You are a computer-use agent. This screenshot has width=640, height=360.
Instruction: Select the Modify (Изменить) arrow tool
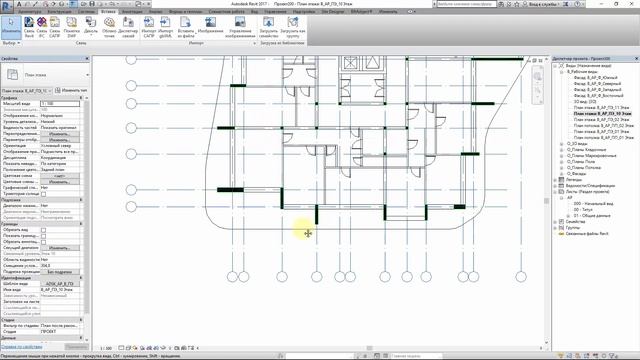coord(11,27)
